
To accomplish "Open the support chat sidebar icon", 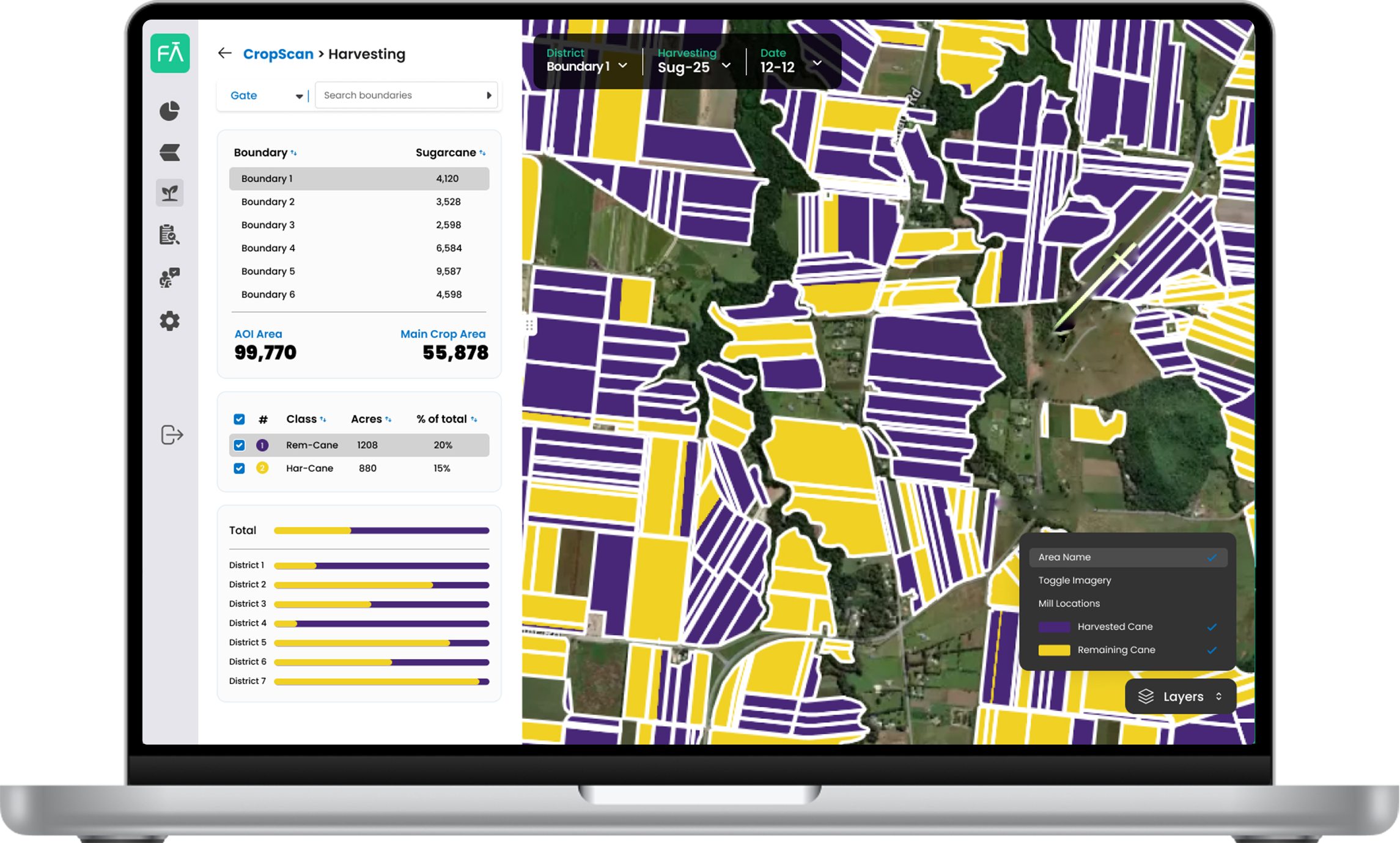I will pos(169,278).
